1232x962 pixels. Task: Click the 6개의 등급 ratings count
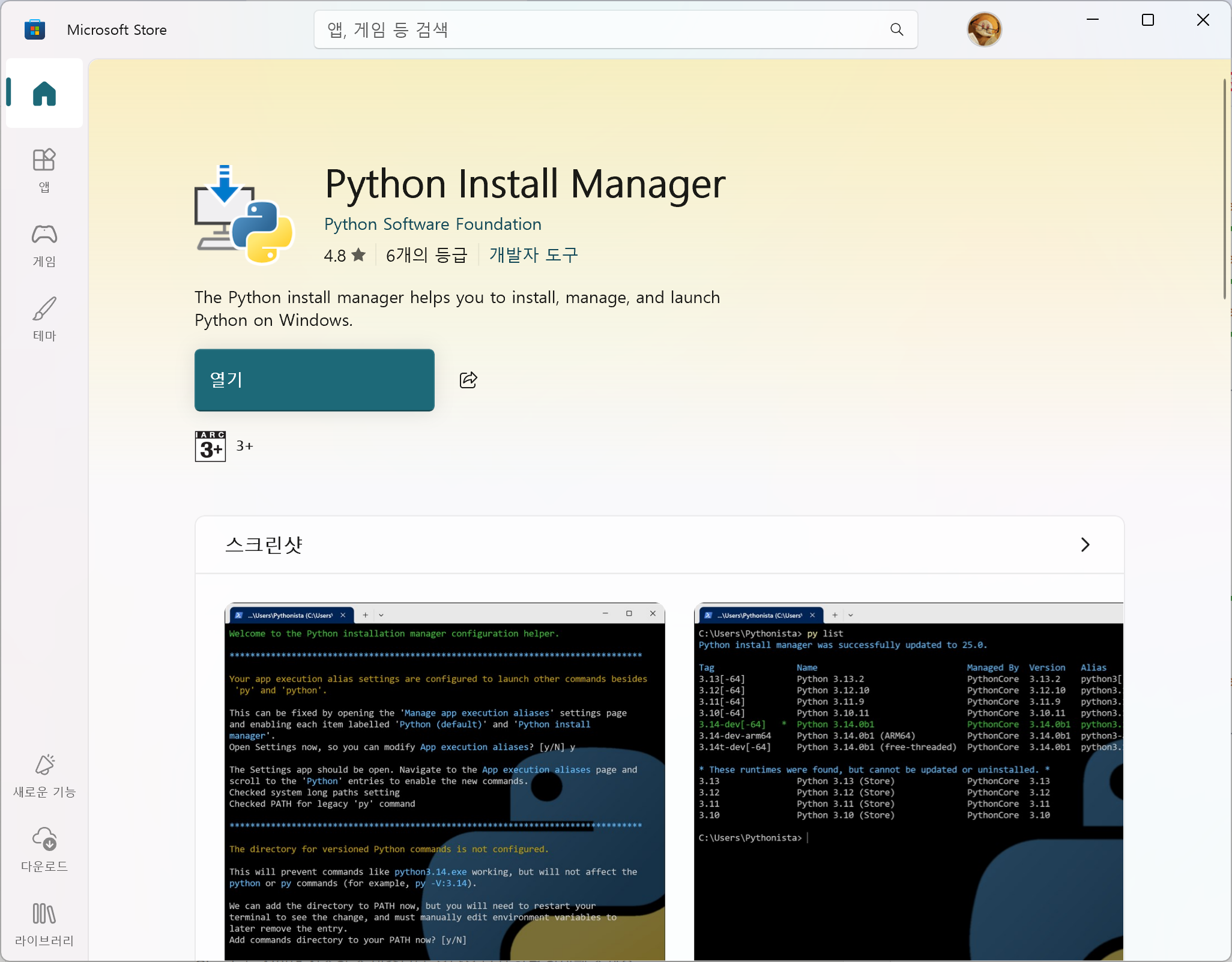[x=426, y=255]
